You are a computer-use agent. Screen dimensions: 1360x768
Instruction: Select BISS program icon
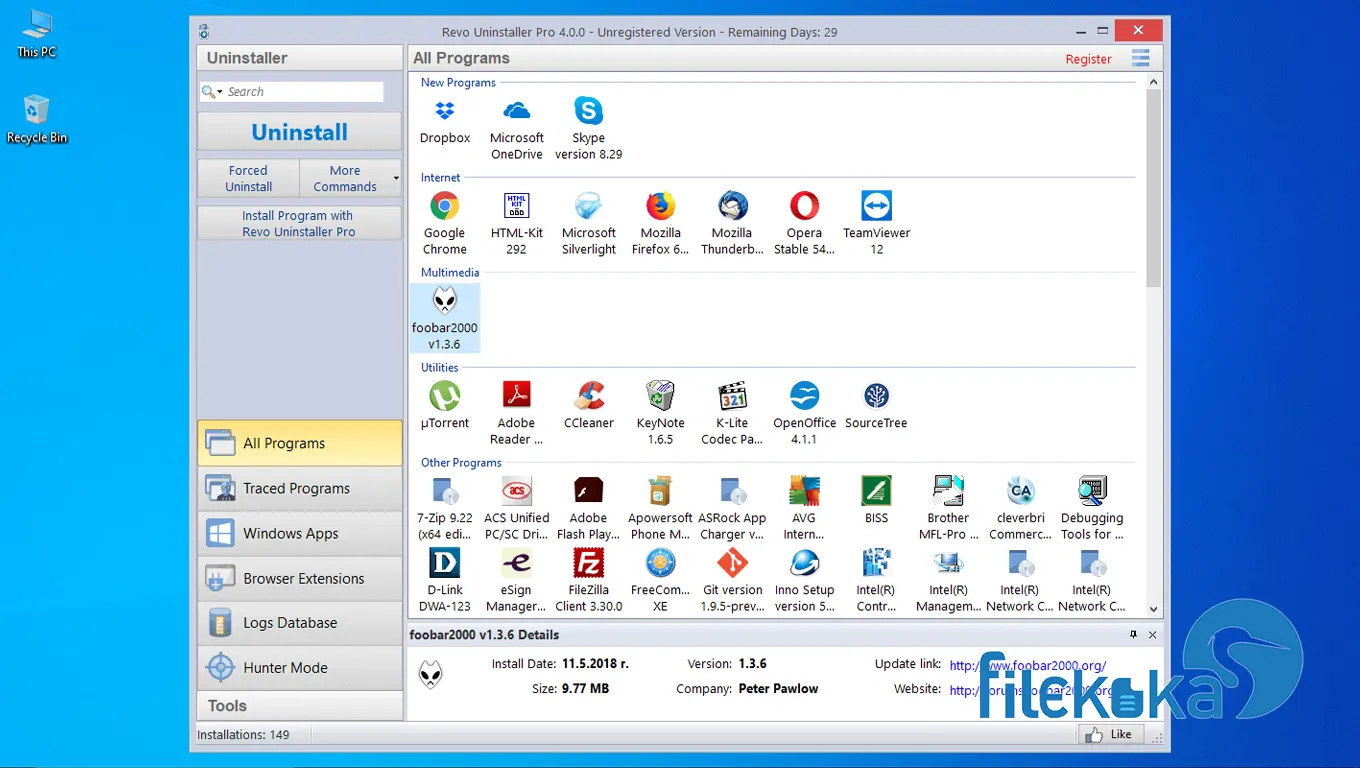(876, 491)
